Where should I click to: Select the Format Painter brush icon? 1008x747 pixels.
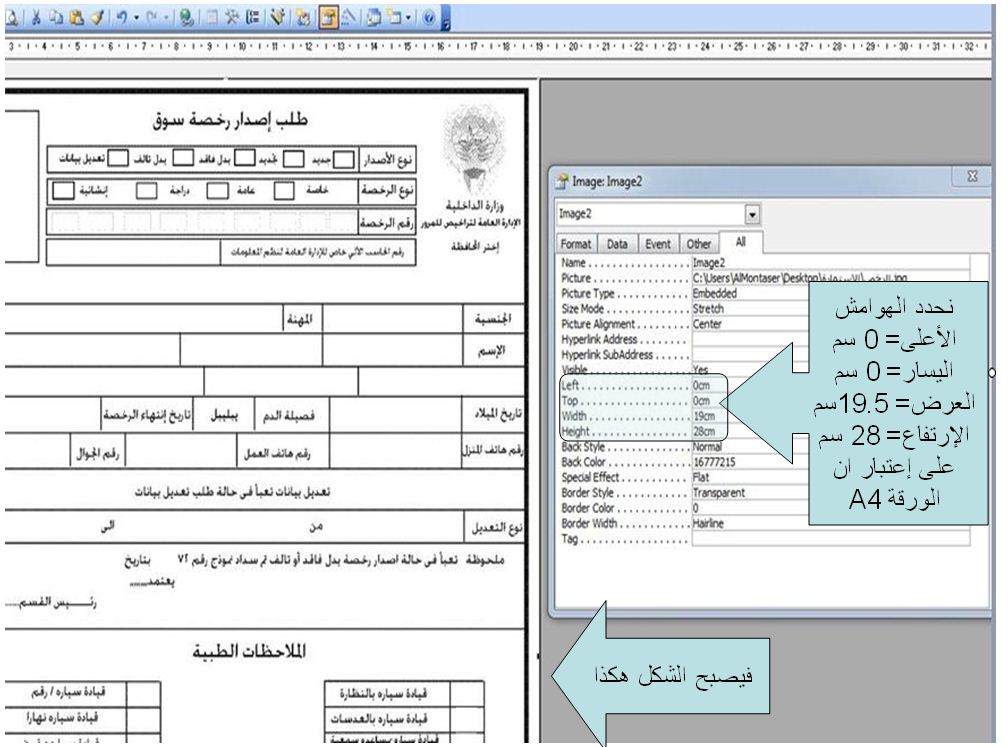(x=96, y=18)
